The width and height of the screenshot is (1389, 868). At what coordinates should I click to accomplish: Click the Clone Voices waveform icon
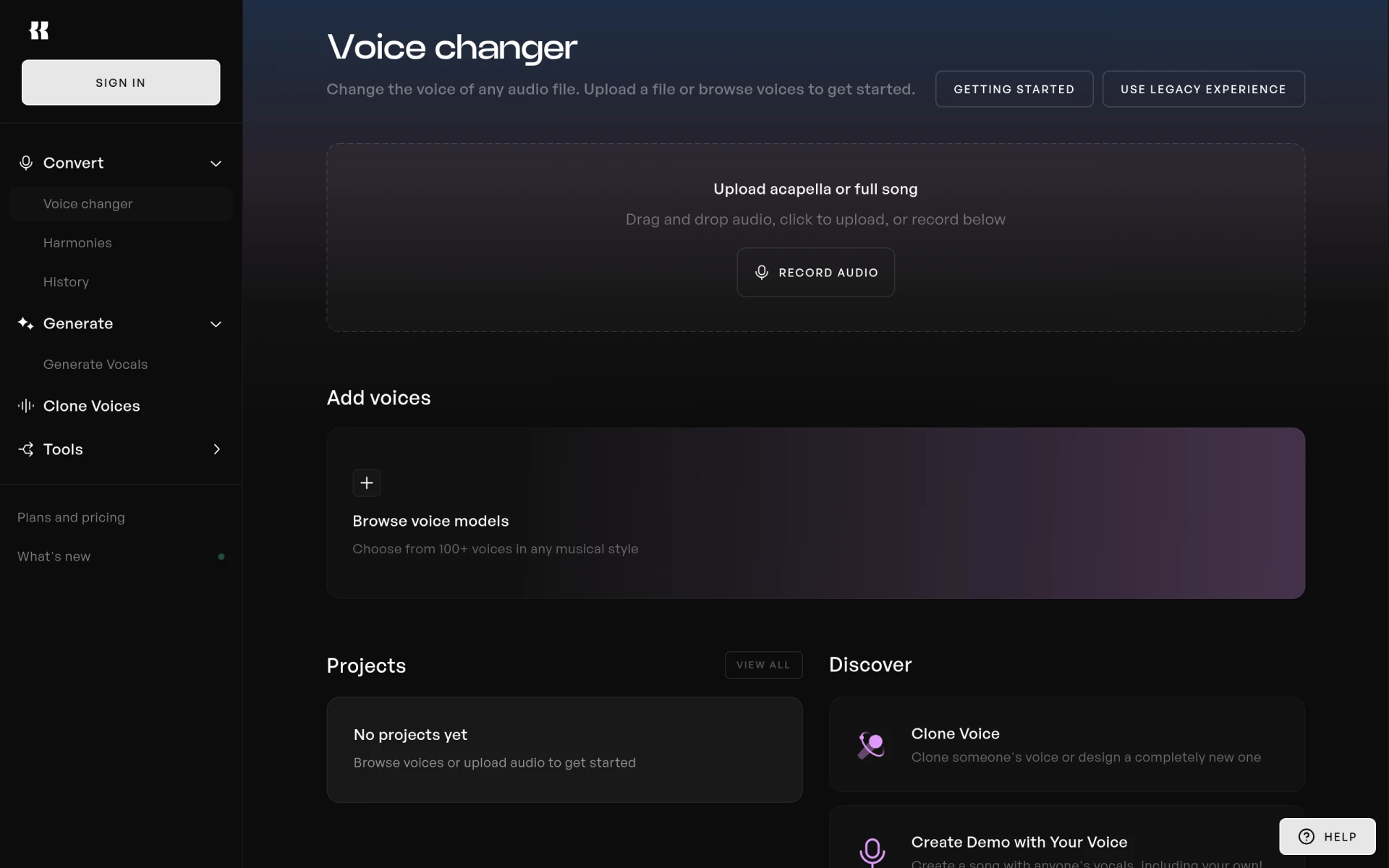pyautogui.click(x=26, y=406)
